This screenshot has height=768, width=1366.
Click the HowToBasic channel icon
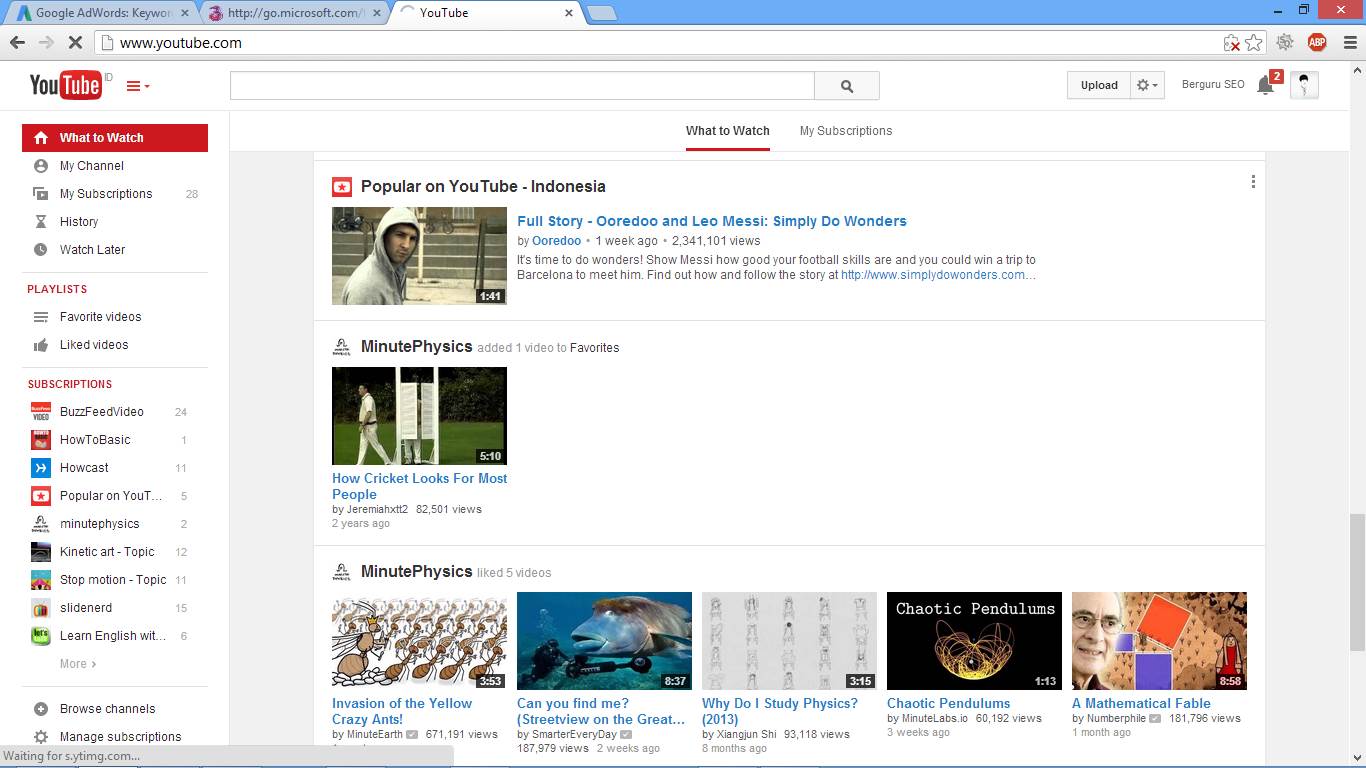pyautogui.click(x=41, y=440)
